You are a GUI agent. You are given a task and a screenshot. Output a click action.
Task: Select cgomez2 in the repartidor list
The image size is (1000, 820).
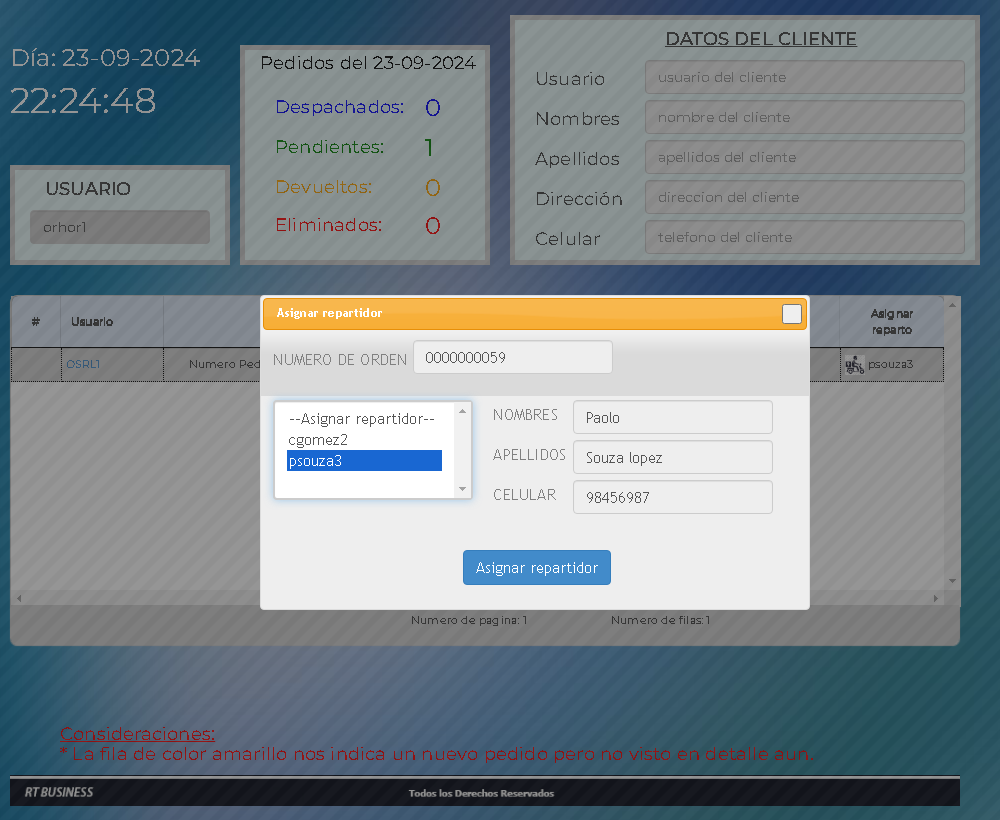tap(317, 440)
